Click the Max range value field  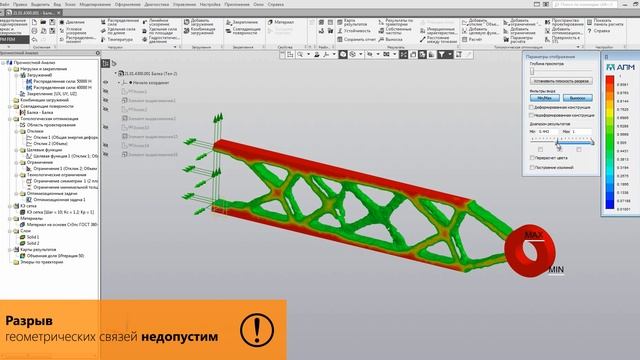[581, 131]
